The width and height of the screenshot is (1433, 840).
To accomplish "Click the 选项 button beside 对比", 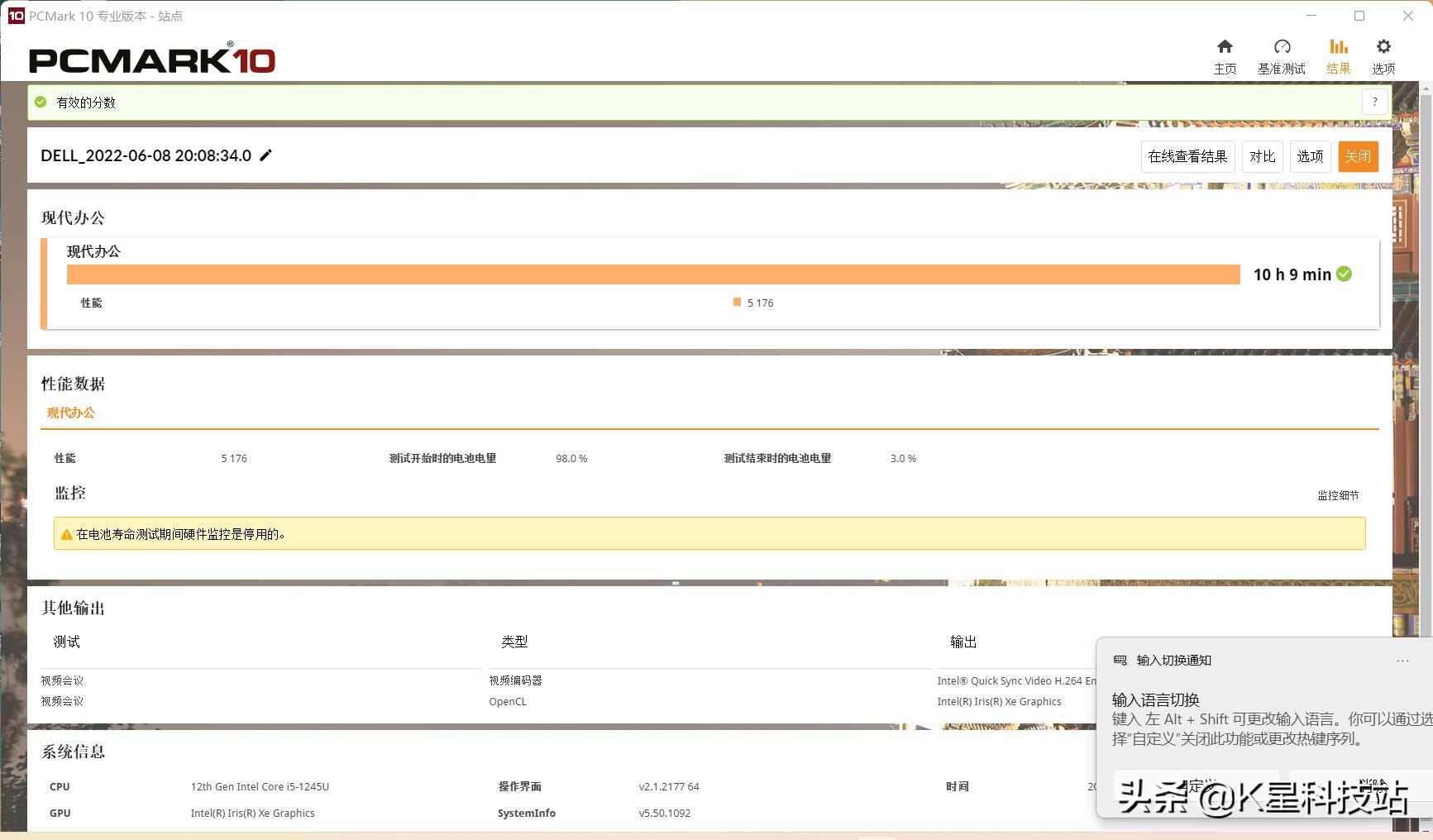I will [x=1310, y=156].
